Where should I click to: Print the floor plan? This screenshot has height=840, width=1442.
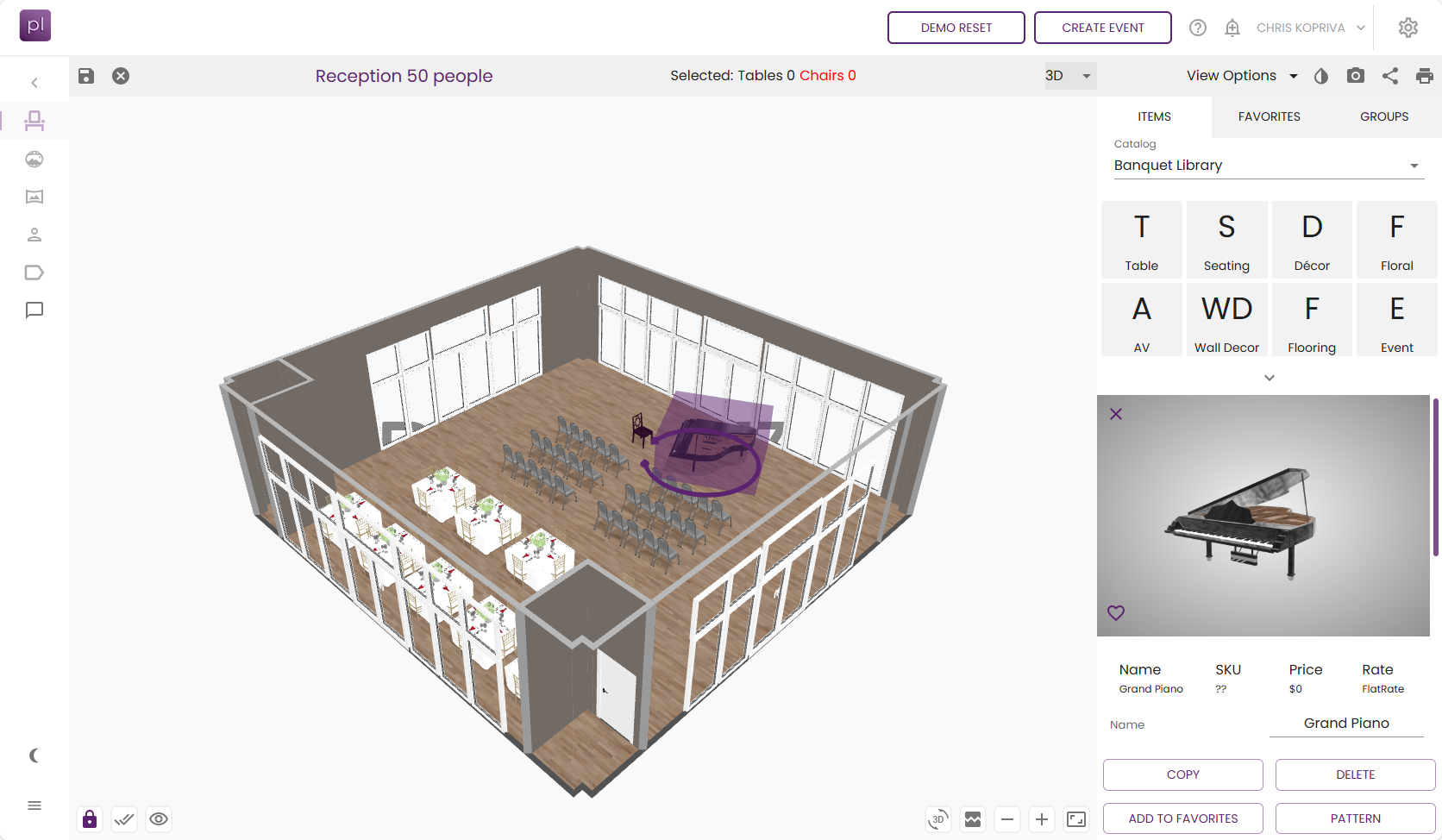(1425, 76)
